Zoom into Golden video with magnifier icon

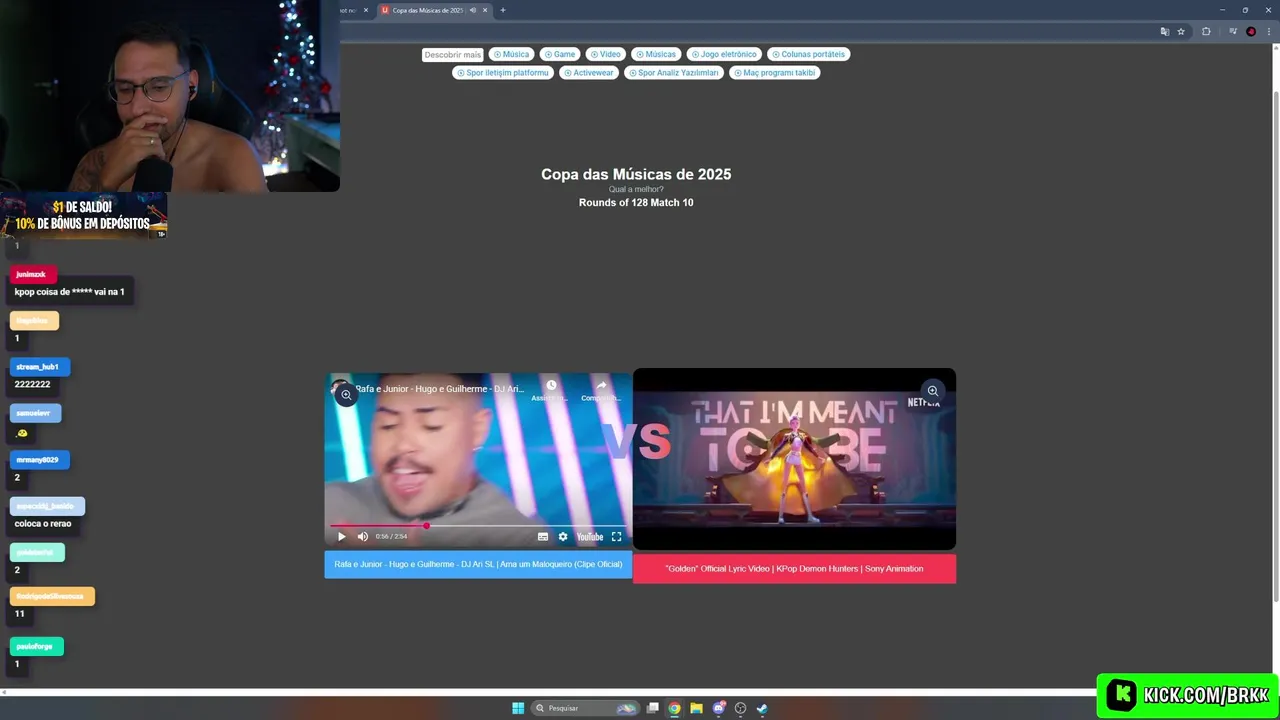point(932,391)
